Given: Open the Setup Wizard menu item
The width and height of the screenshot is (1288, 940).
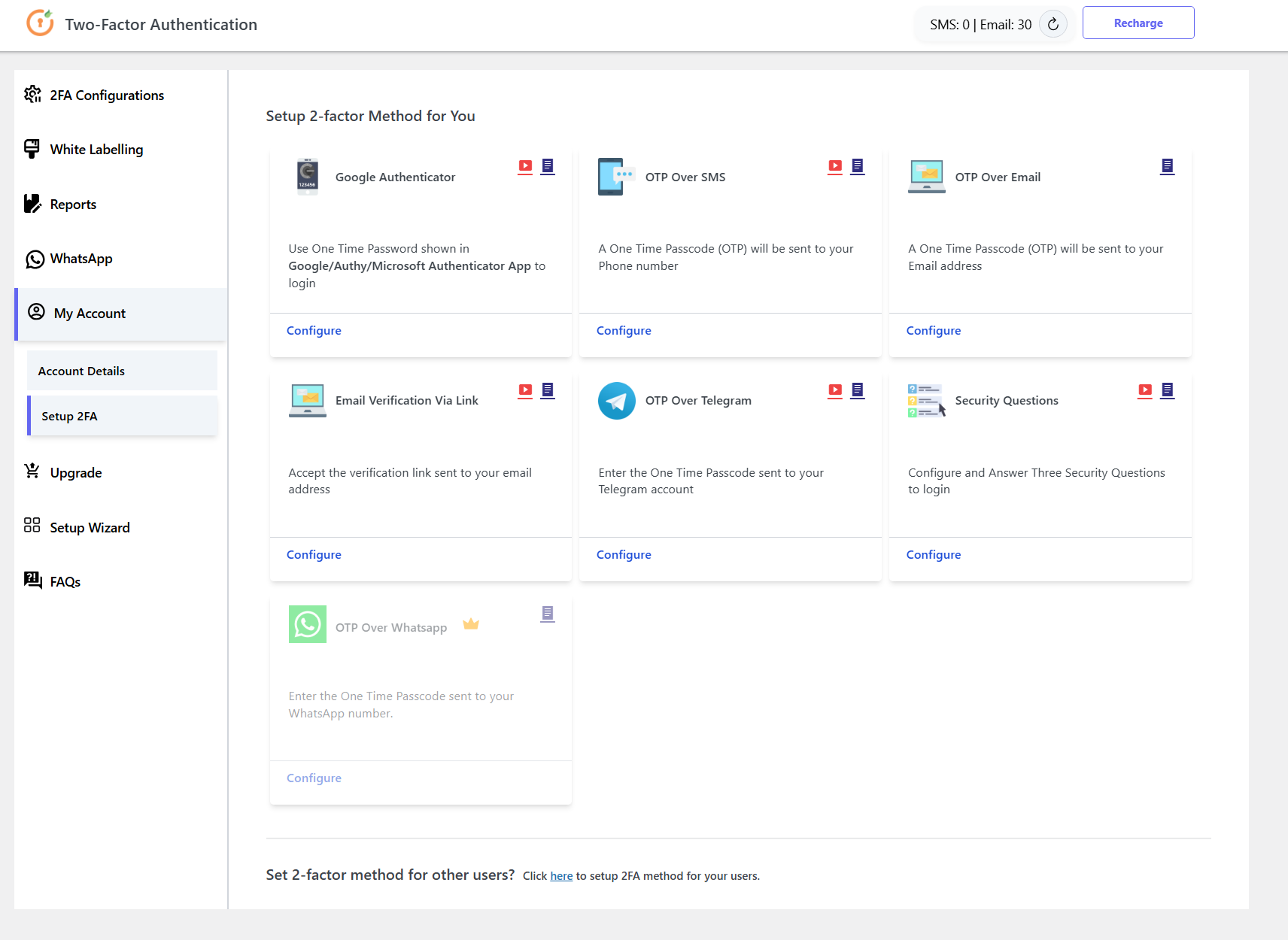Looking at the screenshot, I should click(x=90, y=528).
